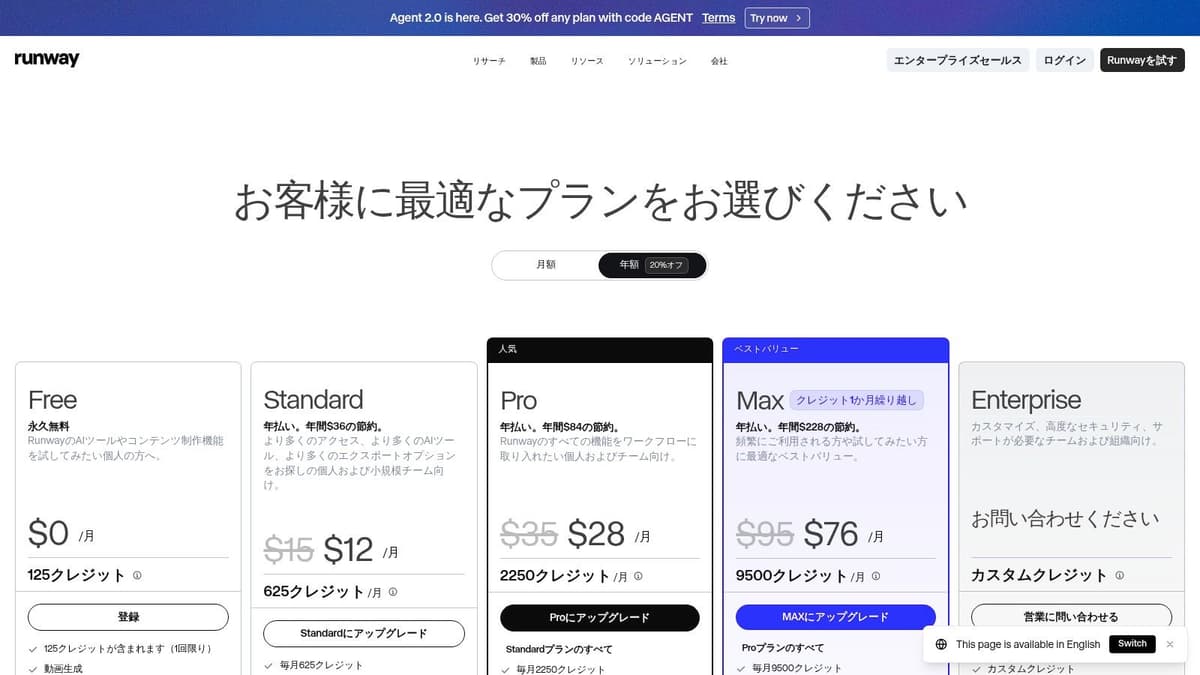Click the 登録 button on Free plan

(x=128, y=617)
